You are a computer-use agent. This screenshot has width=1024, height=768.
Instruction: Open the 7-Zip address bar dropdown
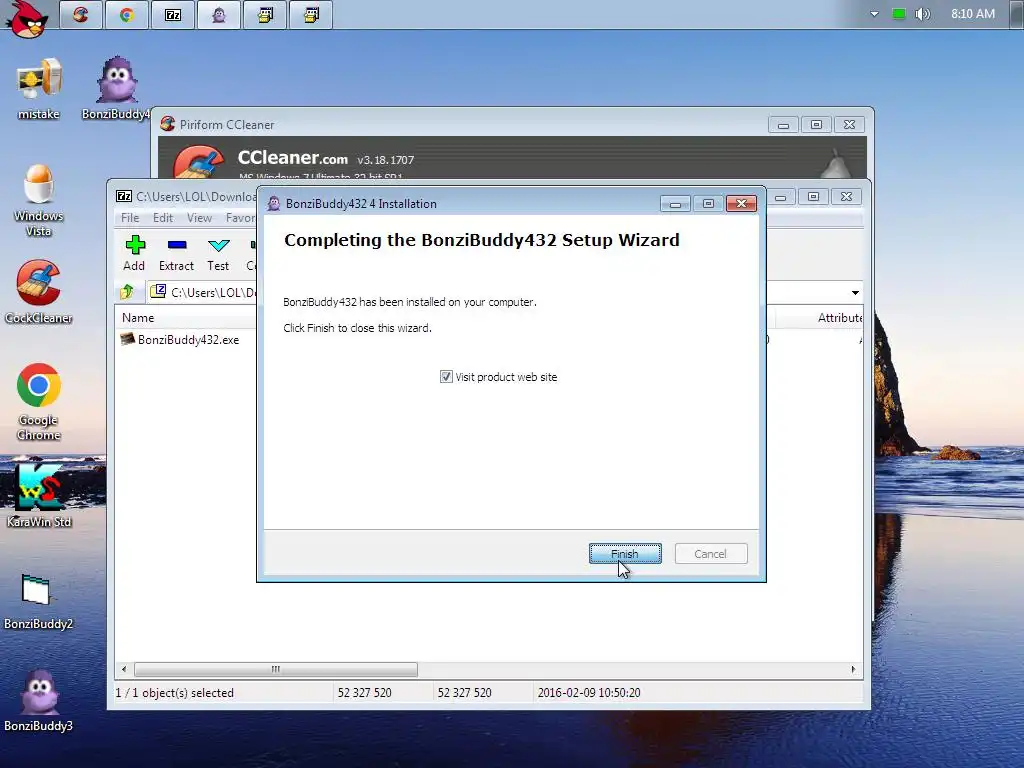click(855, 293)
